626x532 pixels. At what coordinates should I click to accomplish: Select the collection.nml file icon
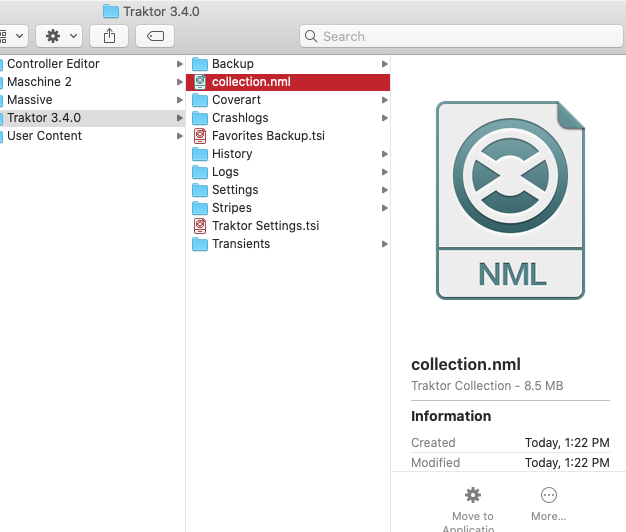(200, 82)
